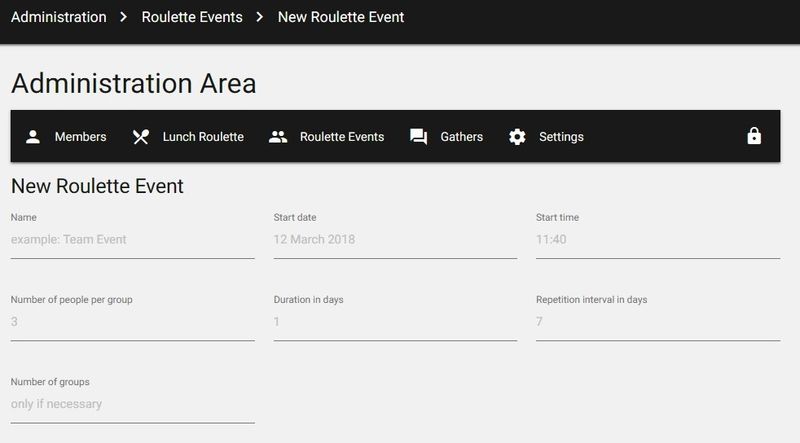Focus the Name input field
800x443 pixels.
[x=132, y=240]
